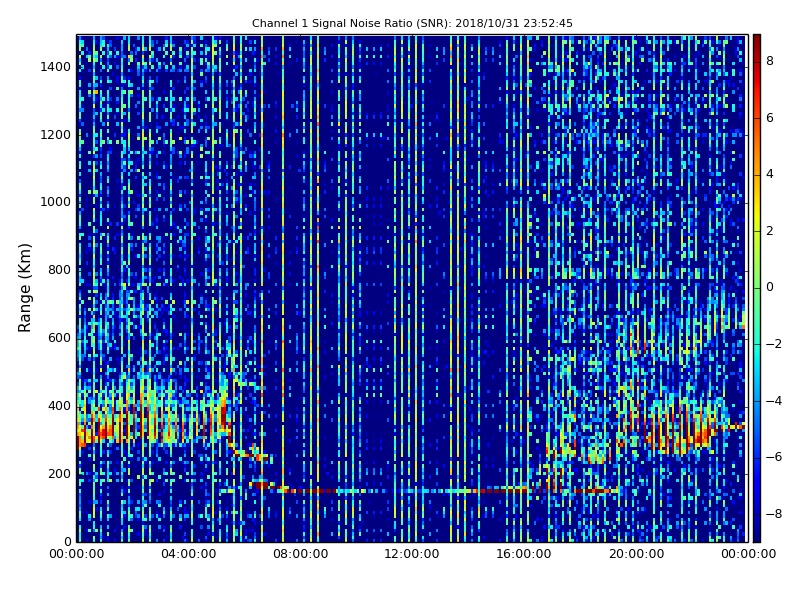Click the colorbar label −2
This screenshot has width=800, height=600.
click(x=773, y=344)
